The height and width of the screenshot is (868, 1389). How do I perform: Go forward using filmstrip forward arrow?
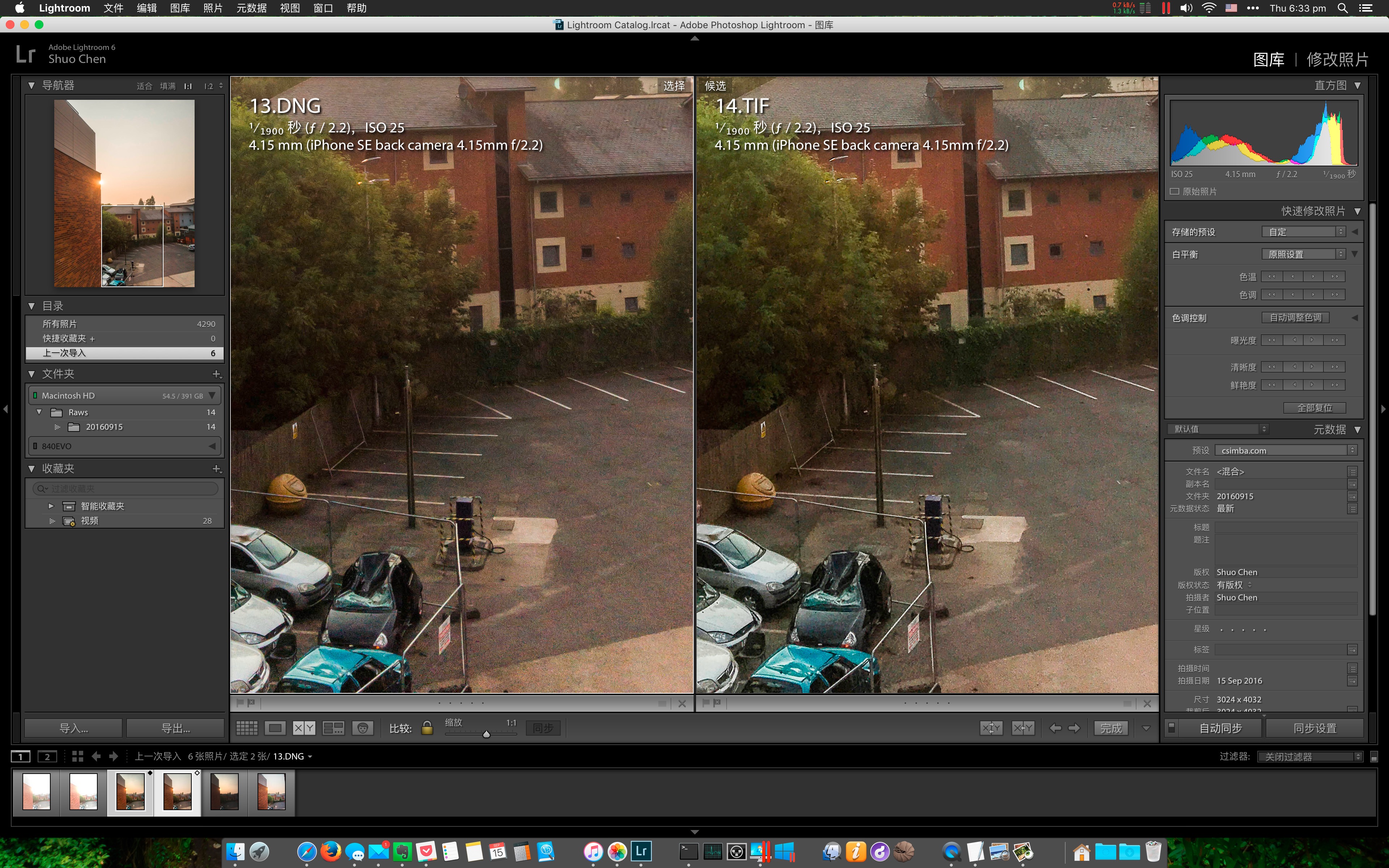point(114,756)
